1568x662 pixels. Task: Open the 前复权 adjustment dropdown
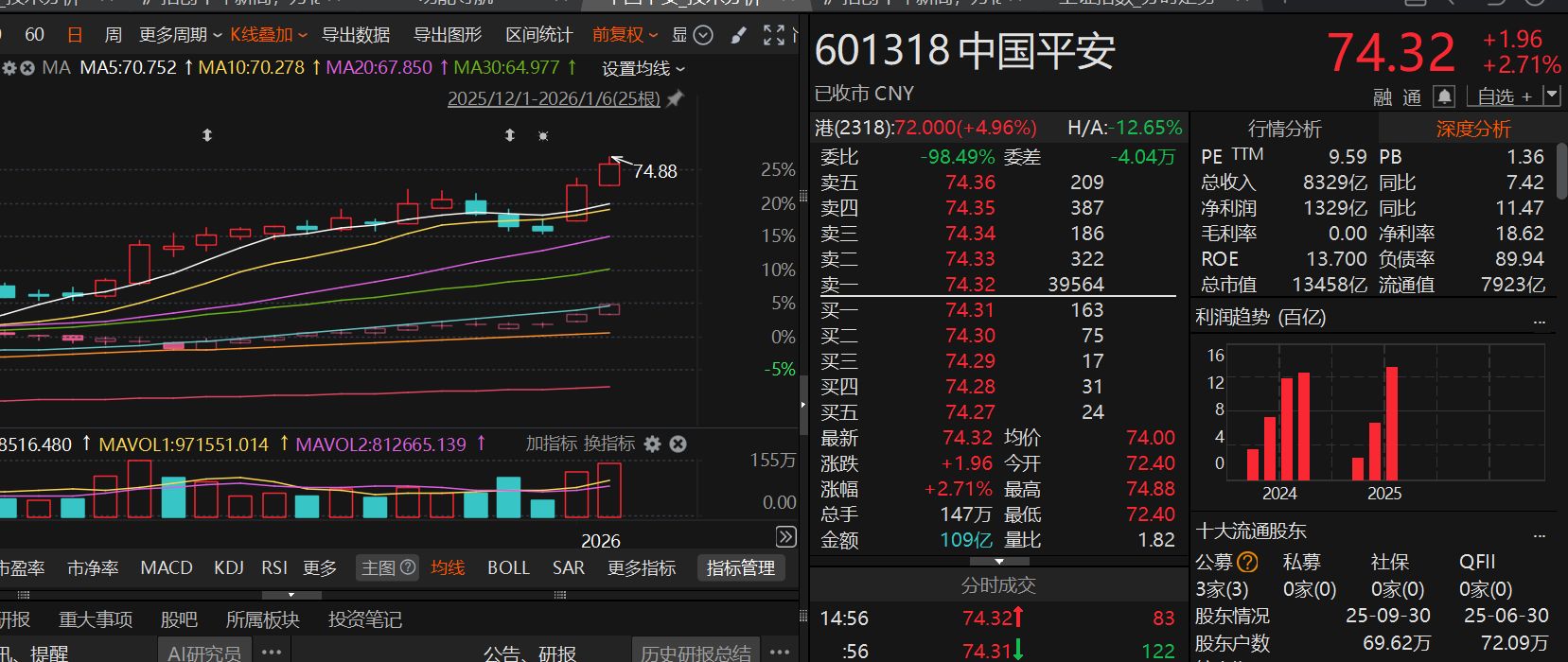[625, 35]
